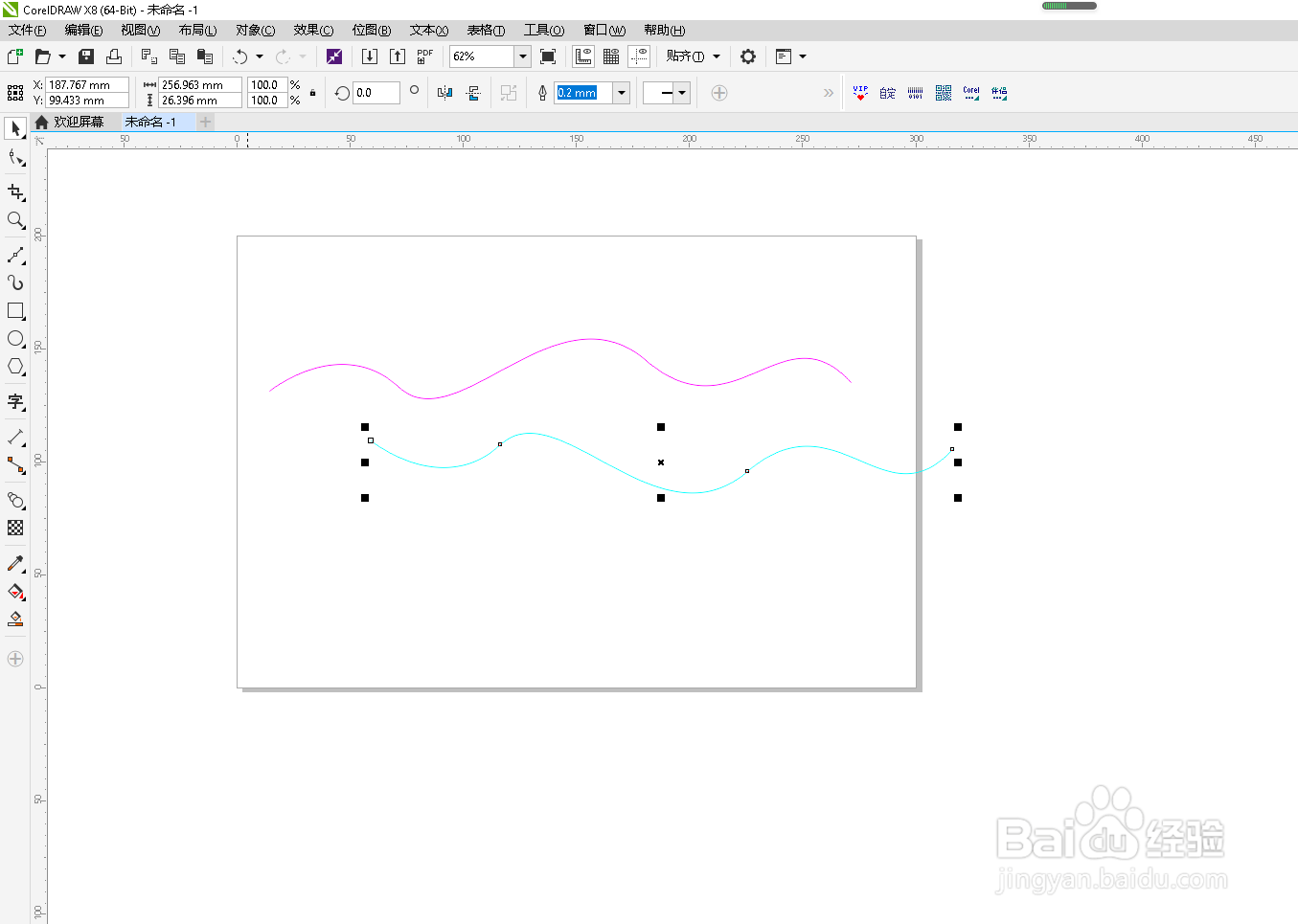
Task: Open the 视图(V) menu
Action: (x=141, y=31)
